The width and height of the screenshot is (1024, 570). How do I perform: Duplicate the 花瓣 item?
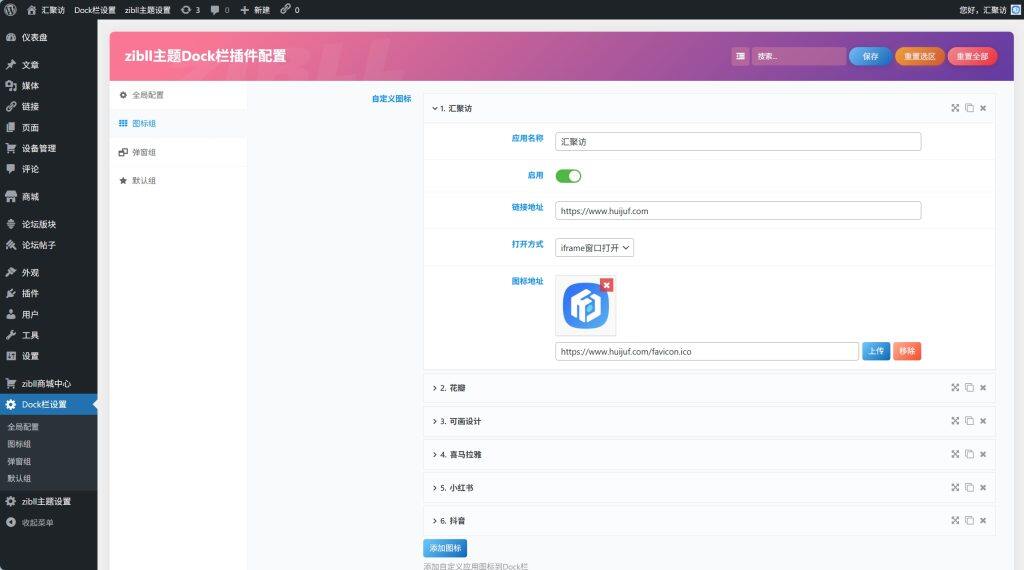[969, 388]
